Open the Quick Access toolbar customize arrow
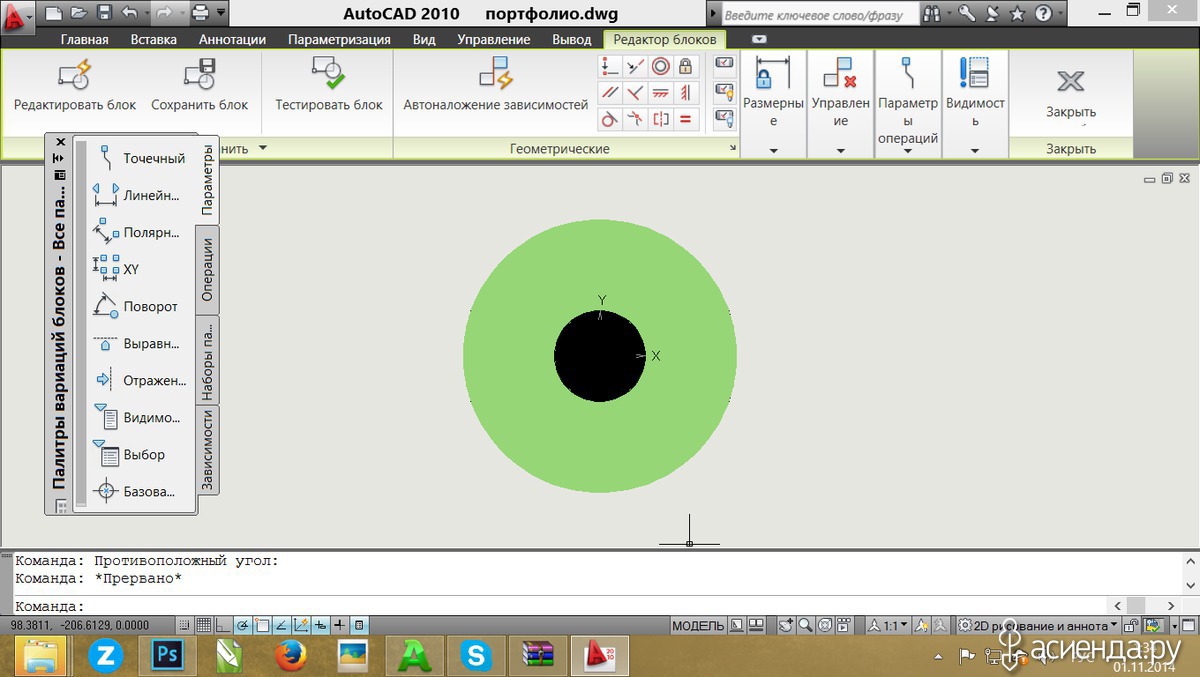1200x677 pixels. click(x=221, y=13)
